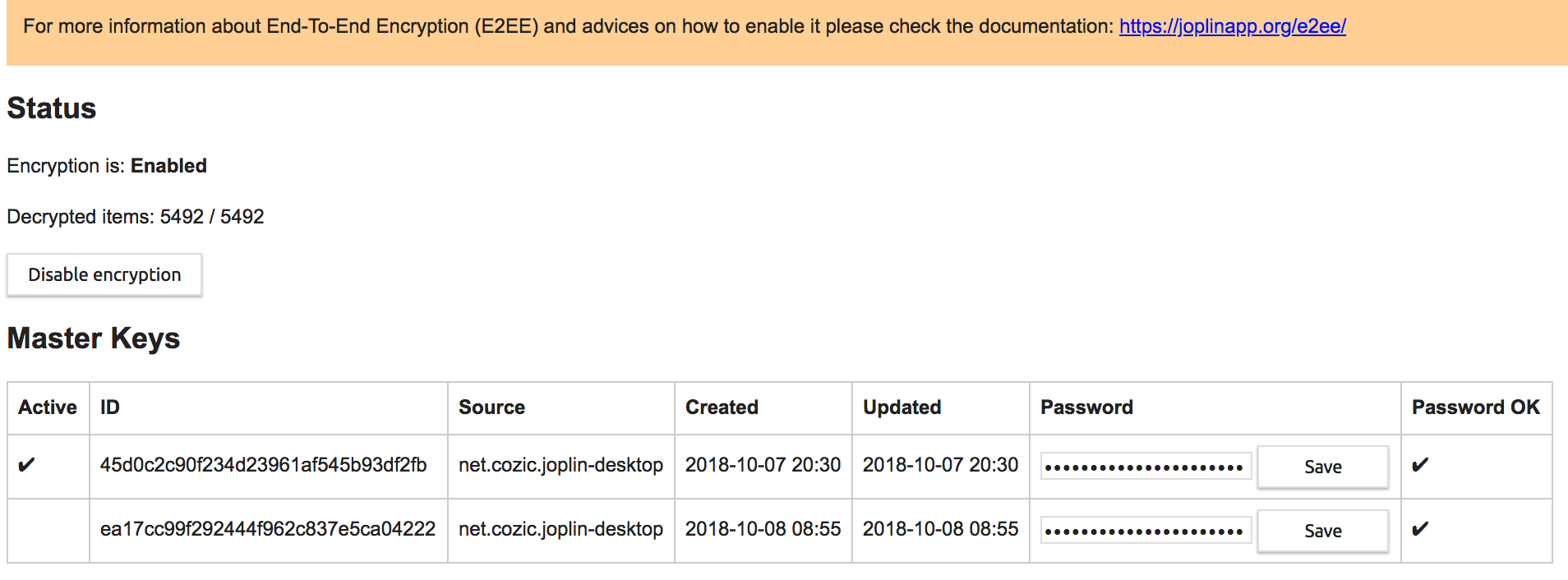The height and width of the screenshot is (580, 1568).
Task: Click the Source column header
Action: [x=491, y=407]
